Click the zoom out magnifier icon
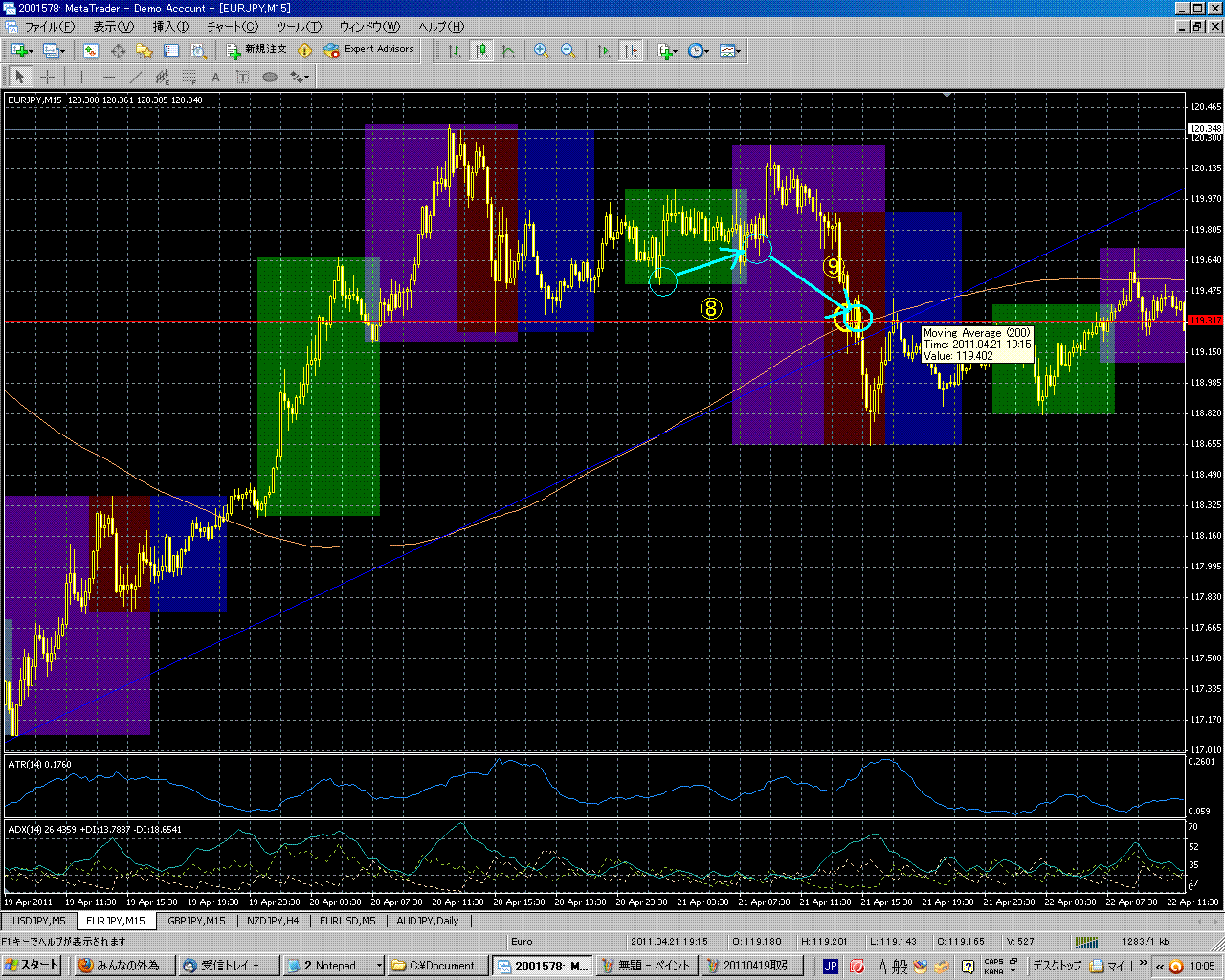Image resolution: width=1225 pixels, height=980 pixels. click(568, 51)
